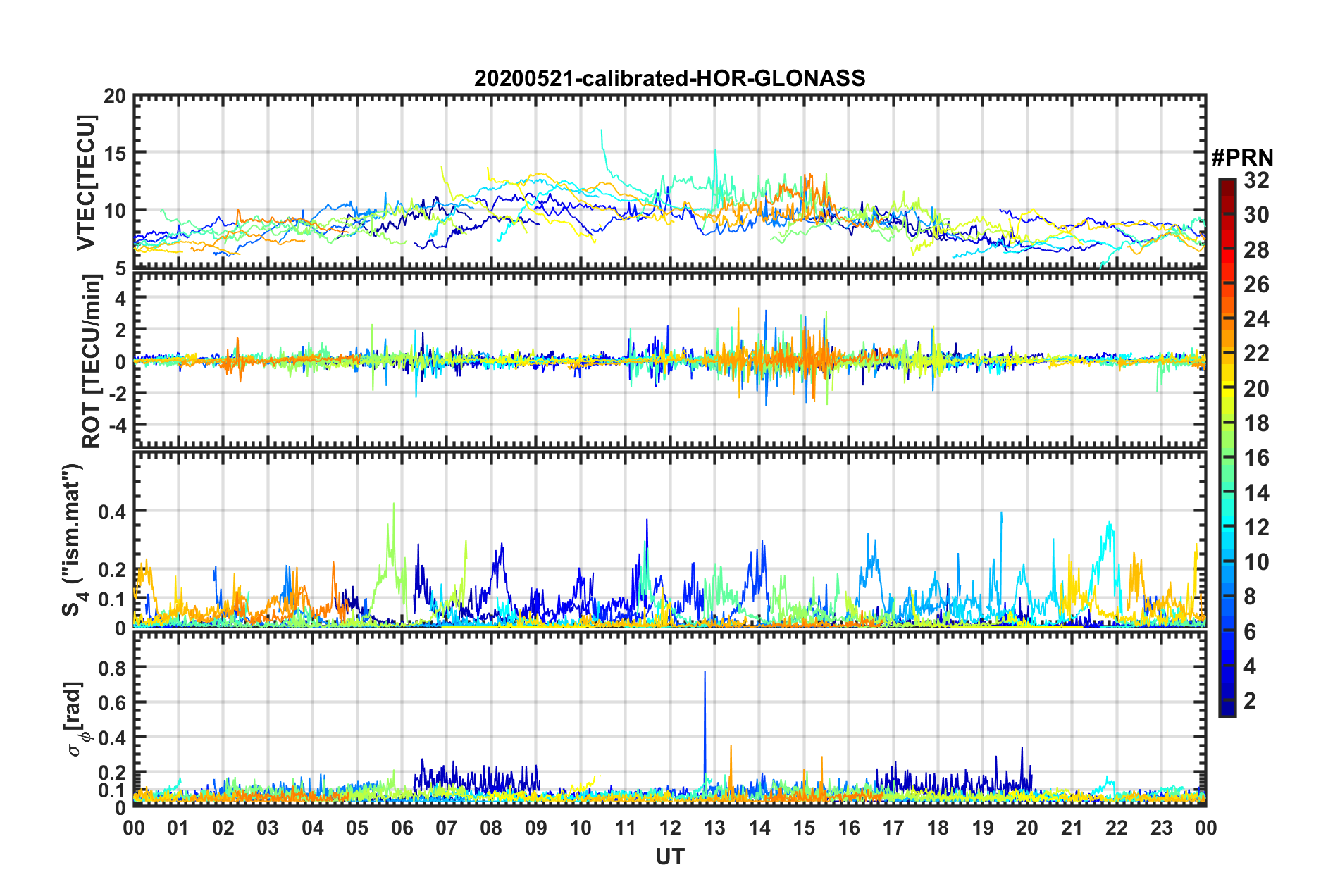
Task: Click x-axis hour tick label 19
Action: pos(983,828)
